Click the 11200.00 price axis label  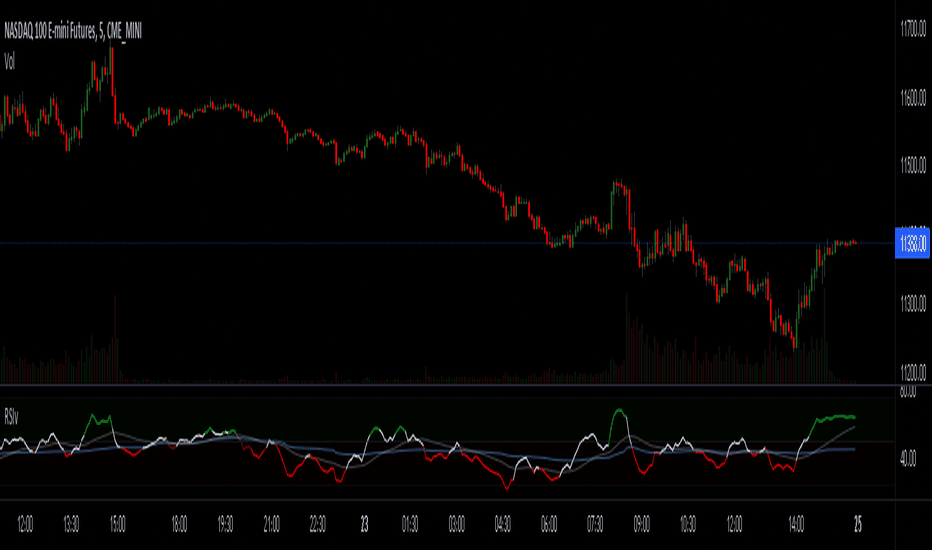(x=913, y=373)
